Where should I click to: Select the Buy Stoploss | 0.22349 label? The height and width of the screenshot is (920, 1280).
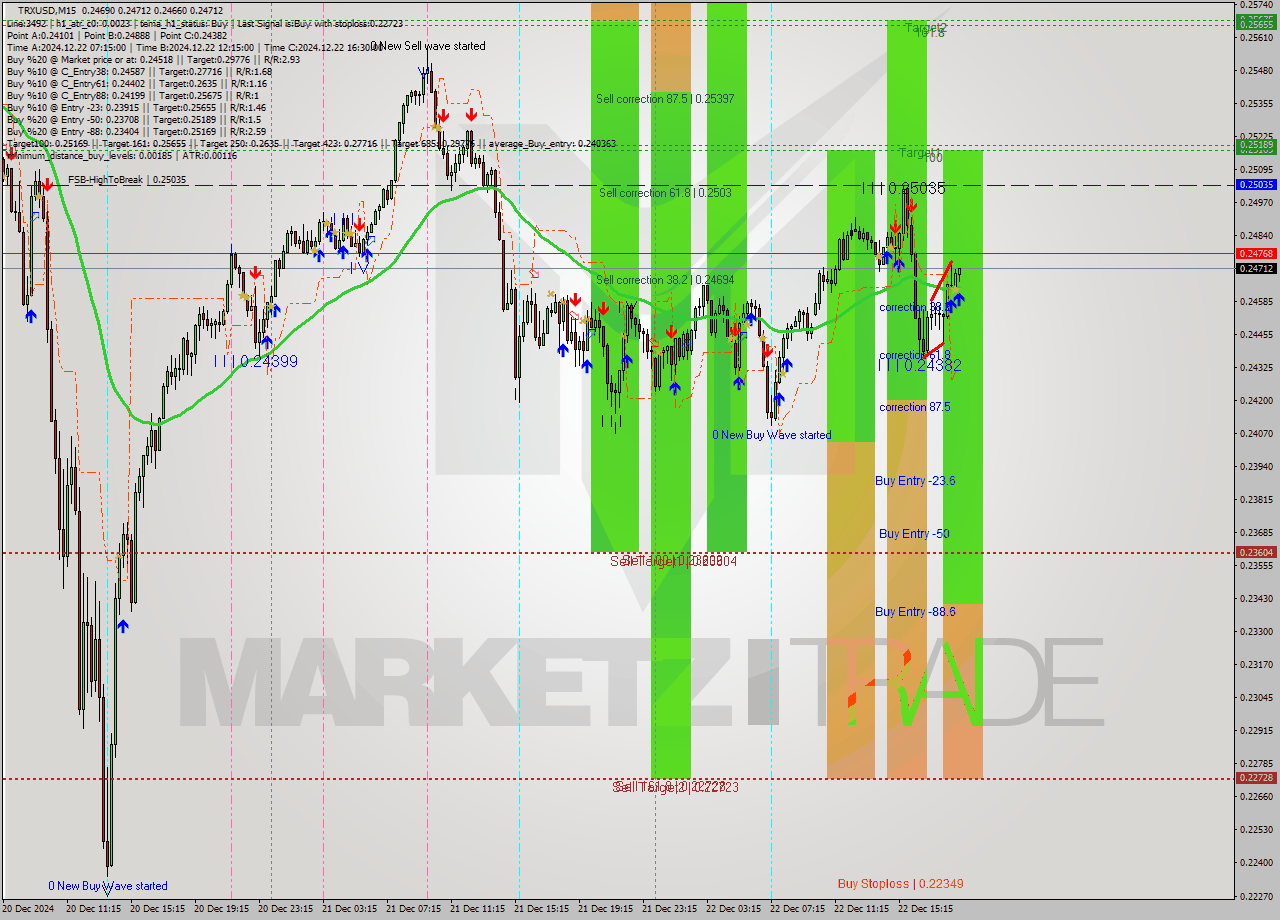tap(900, 884)
